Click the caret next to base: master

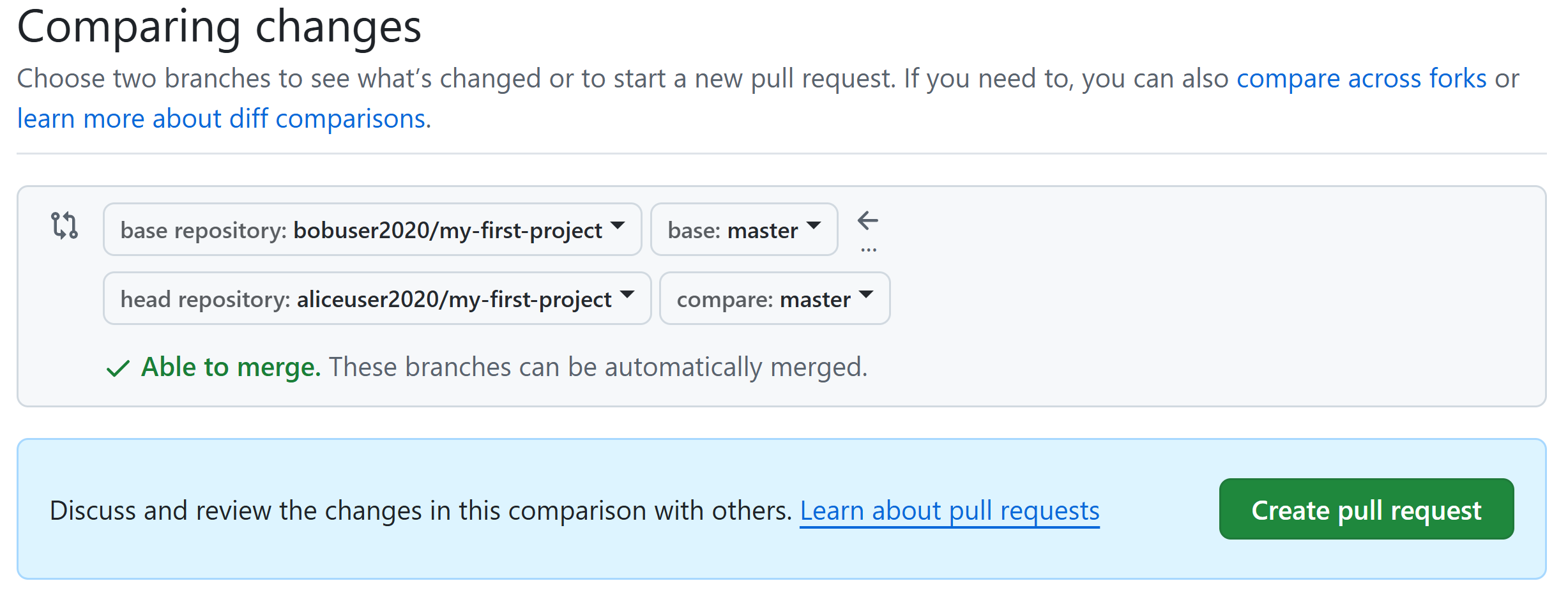[x=814, y=225]
